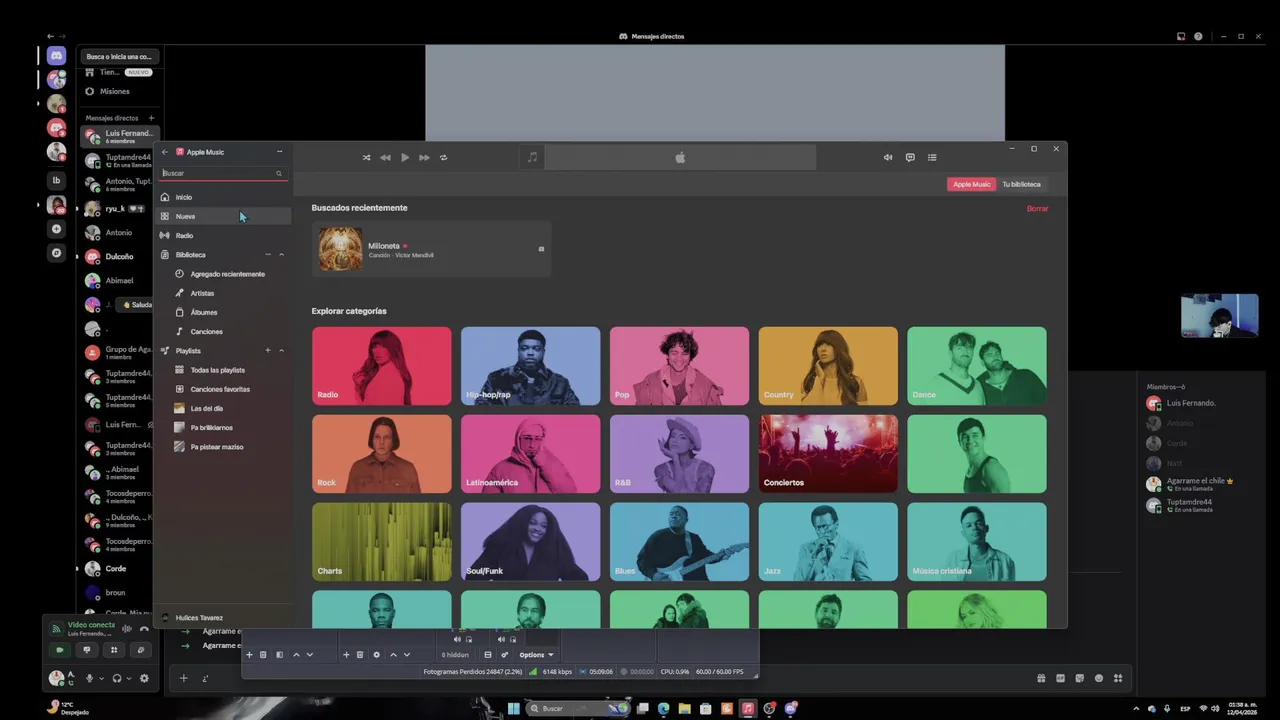The width and height of the screenshot is (1280, 720).
Task: Open the Dance category tile
Action: [x=977, y=366]
